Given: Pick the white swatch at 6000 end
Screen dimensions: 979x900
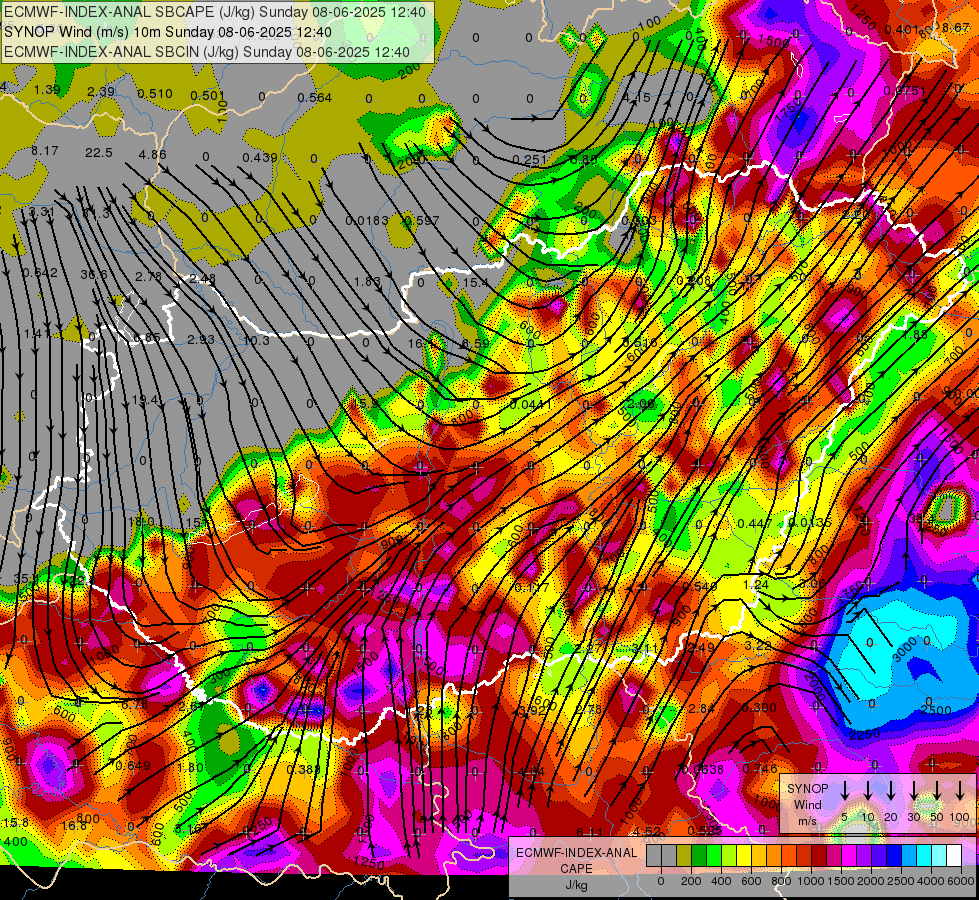Looking at the screenshot, I should (953, 856).
